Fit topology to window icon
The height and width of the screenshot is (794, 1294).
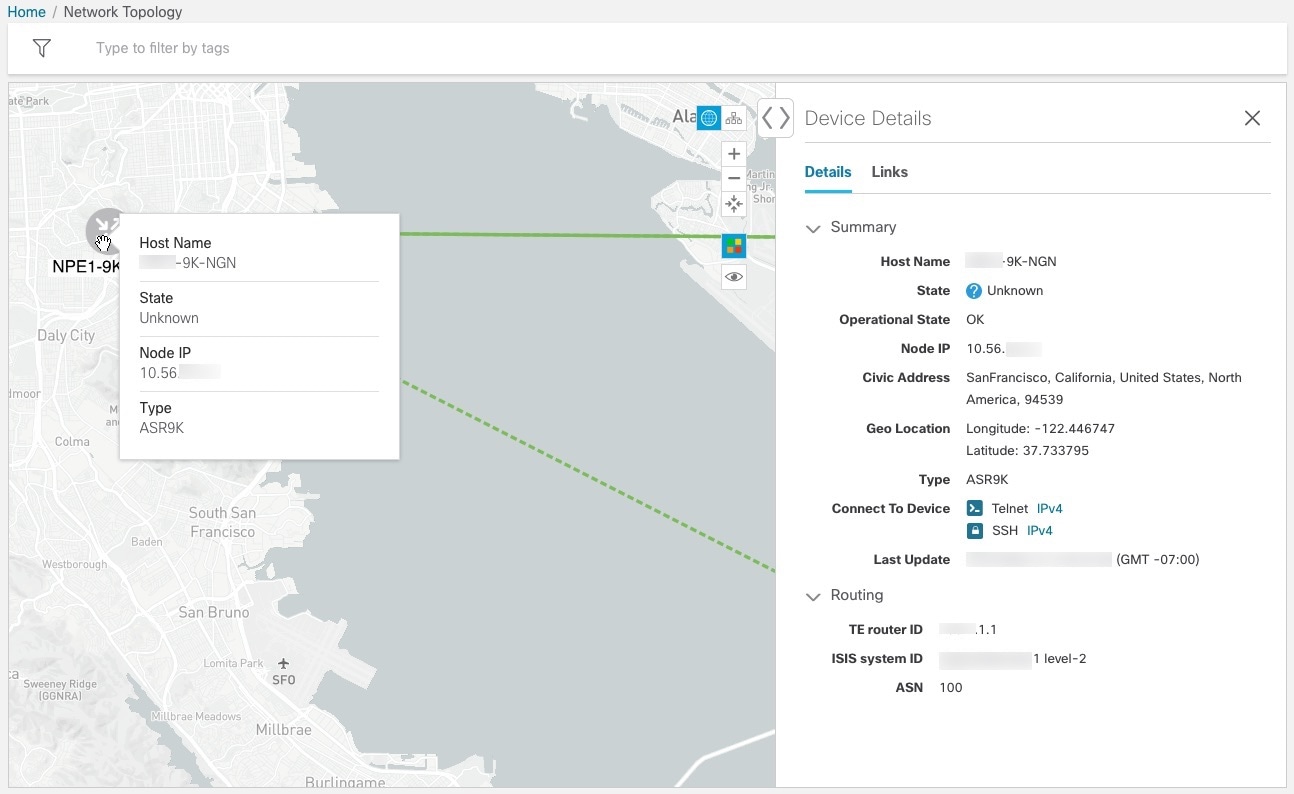(734, 204)
